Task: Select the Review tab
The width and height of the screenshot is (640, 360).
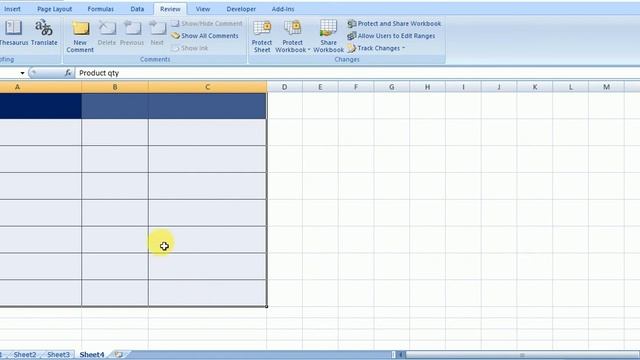Action: [170, 9]
